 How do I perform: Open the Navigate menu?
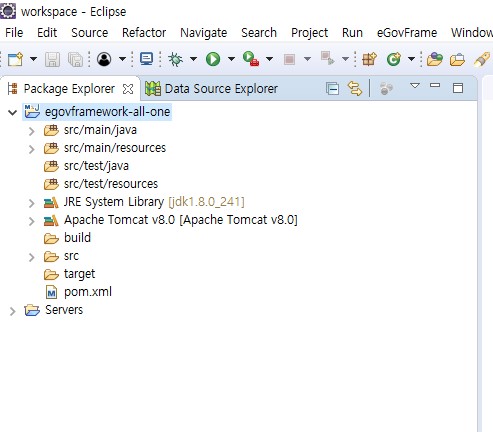tap(204, 33)
